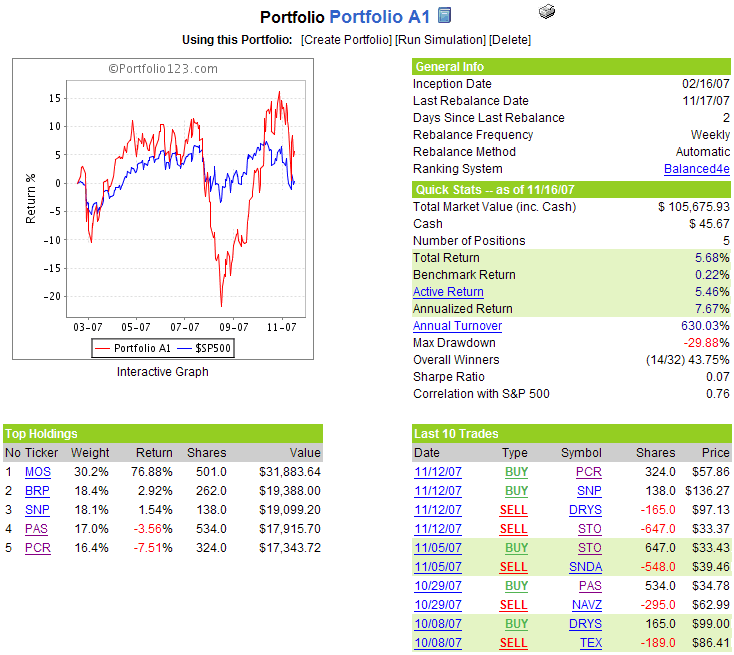Screen dimensions: 734x655
Task: Click the printer icon near the title
Action: [x=547, y=11]
